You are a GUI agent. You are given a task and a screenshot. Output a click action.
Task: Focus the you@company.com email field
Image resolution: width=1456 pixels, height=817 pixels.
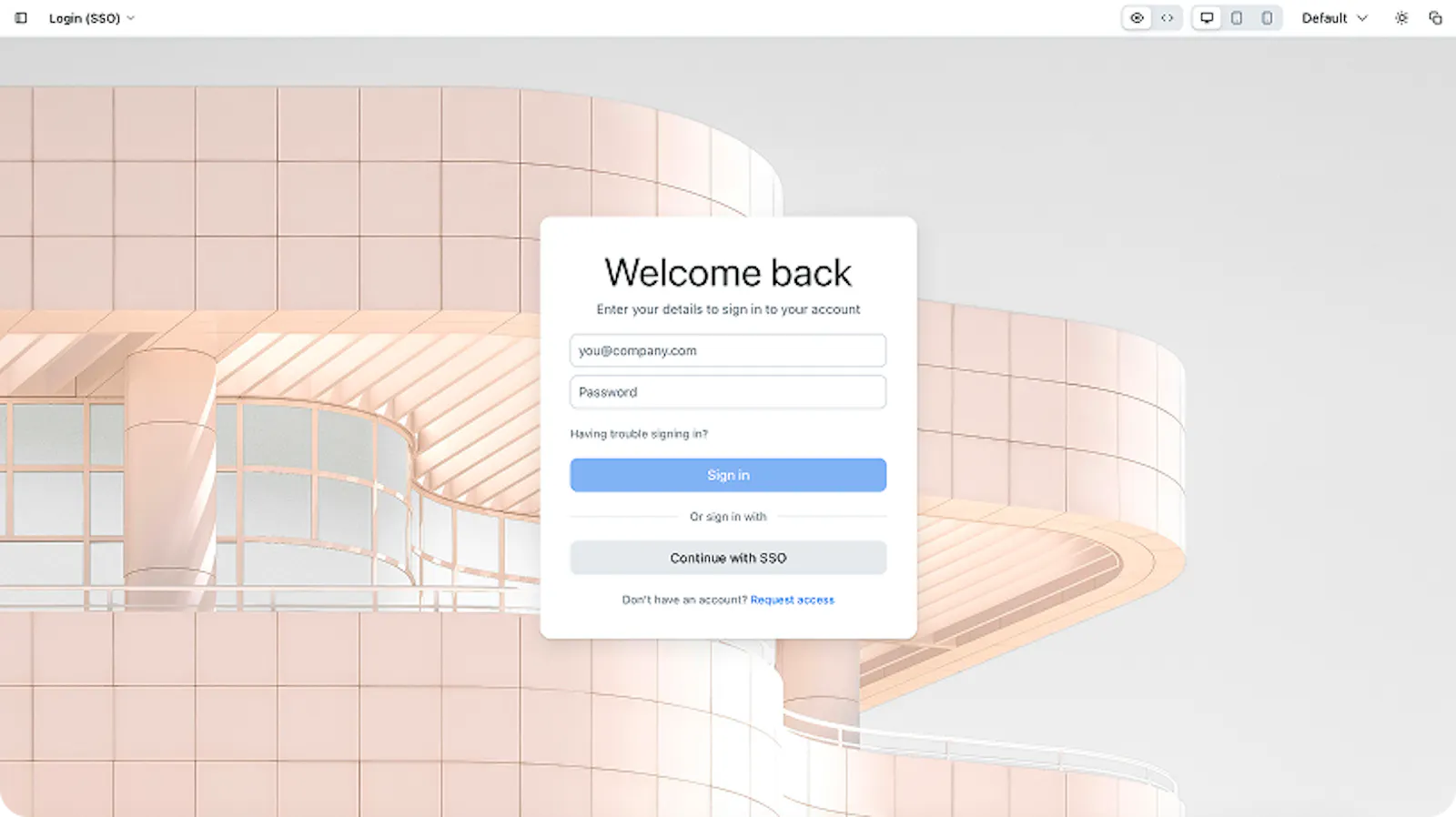728,350
